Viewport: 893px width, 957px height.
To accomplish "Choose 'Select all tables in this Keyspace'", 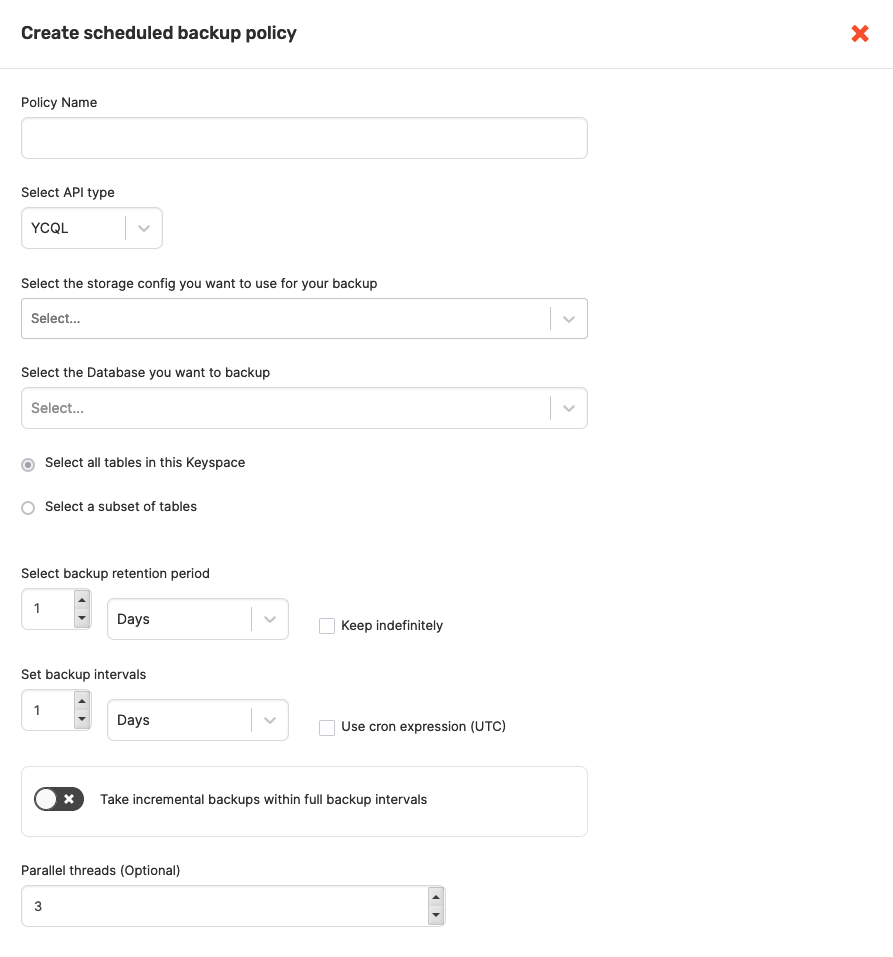I will pyautogui.click(x=28, y=464).
